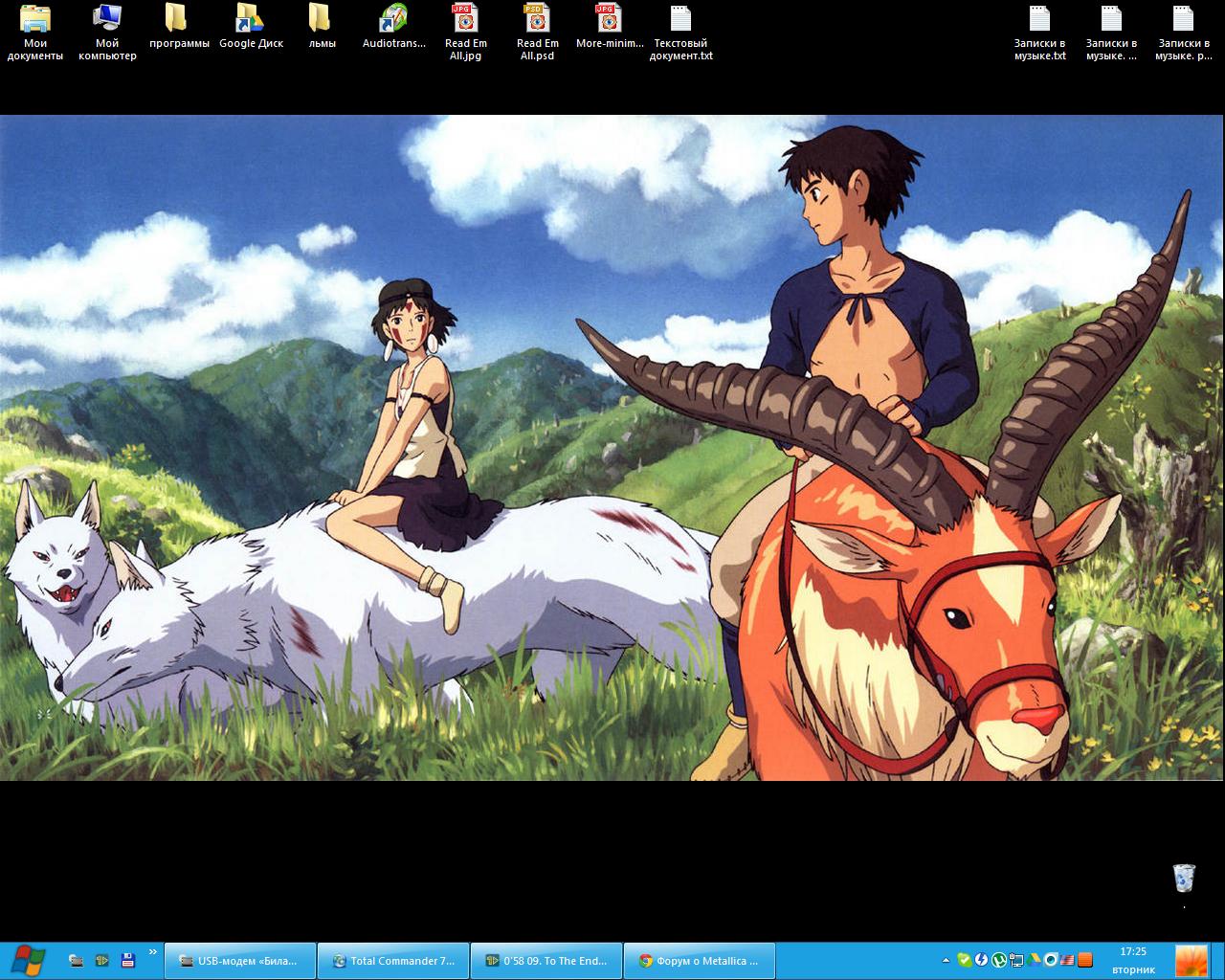The height and width of the screenshot is (980, 1225).
Task: Switch to Форум о Metallica Chrome window
Action: click(699, 961)
